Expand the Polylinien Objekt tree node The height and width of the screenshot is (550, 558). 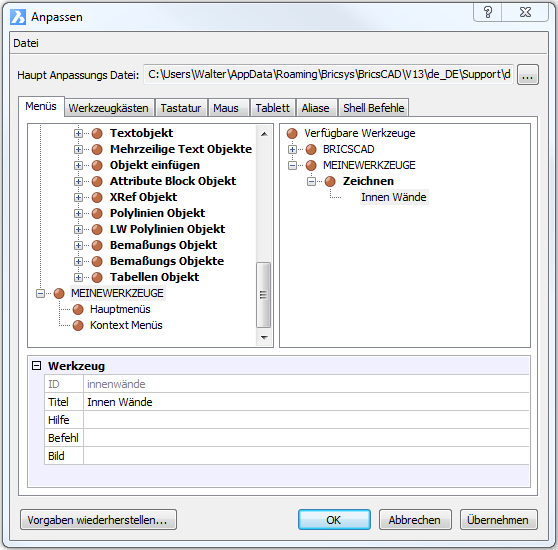click(x=78, y=213)
